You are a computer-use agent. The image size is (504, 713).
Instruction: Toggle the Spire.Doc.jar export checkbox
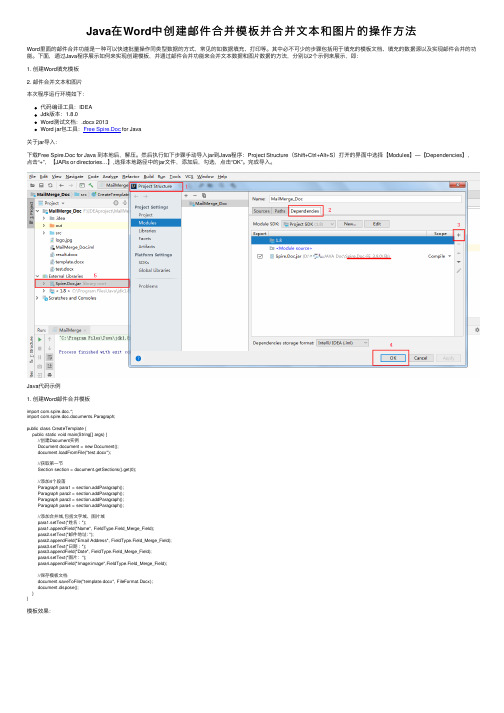[260, 256]
